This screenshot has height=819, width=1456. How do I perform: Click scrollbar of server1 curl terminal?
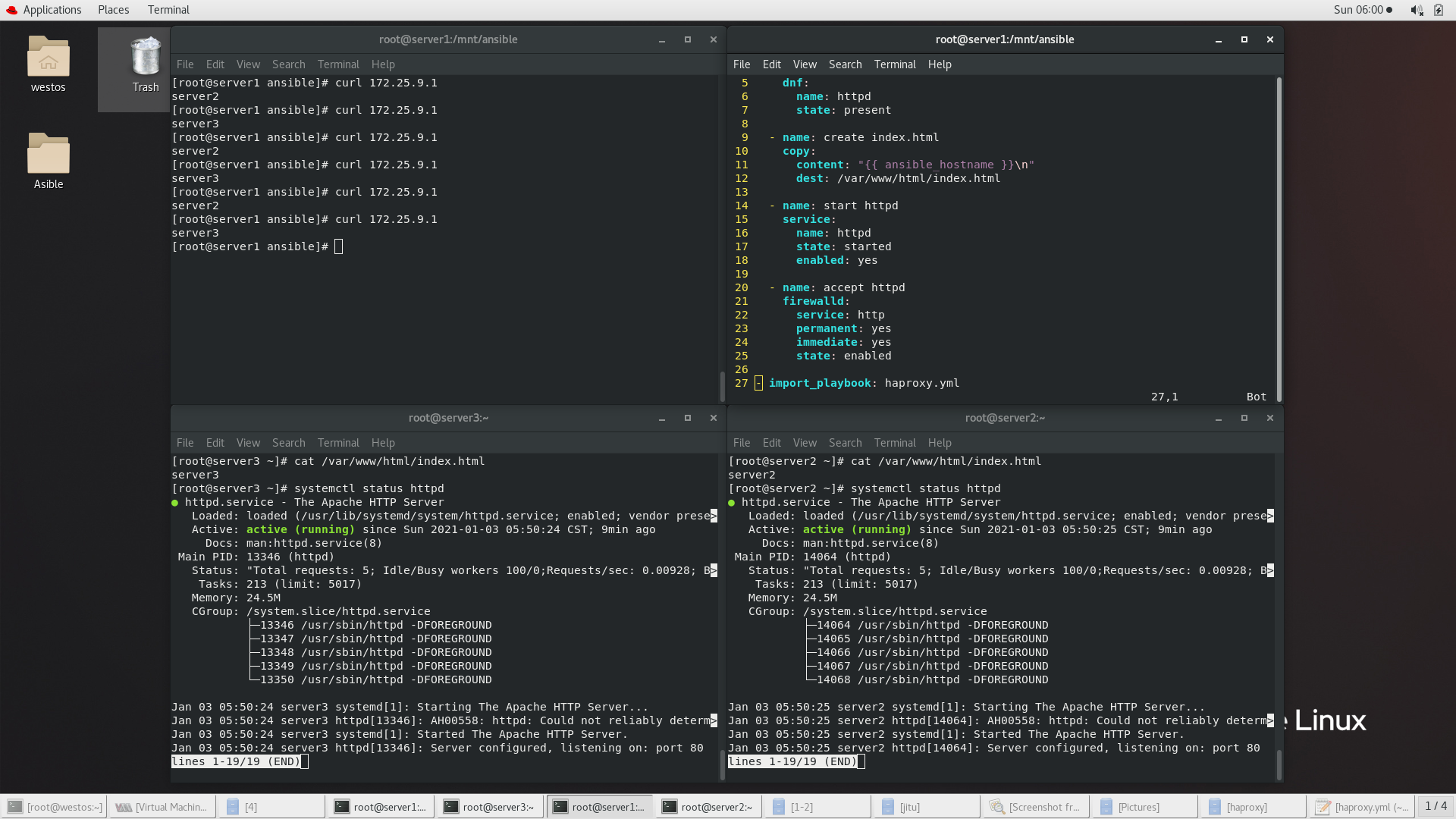pyautogui.click(x=722, y=385)
